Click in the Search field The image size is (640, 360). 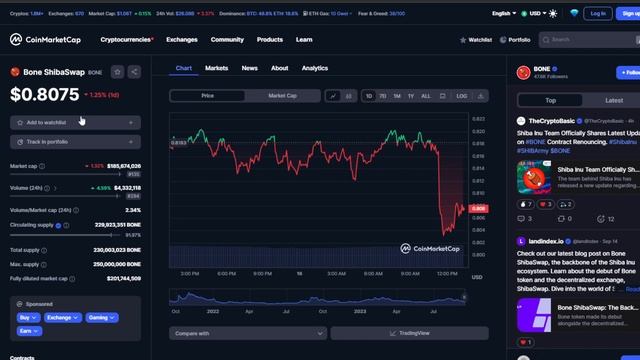[x=589, y=40]
